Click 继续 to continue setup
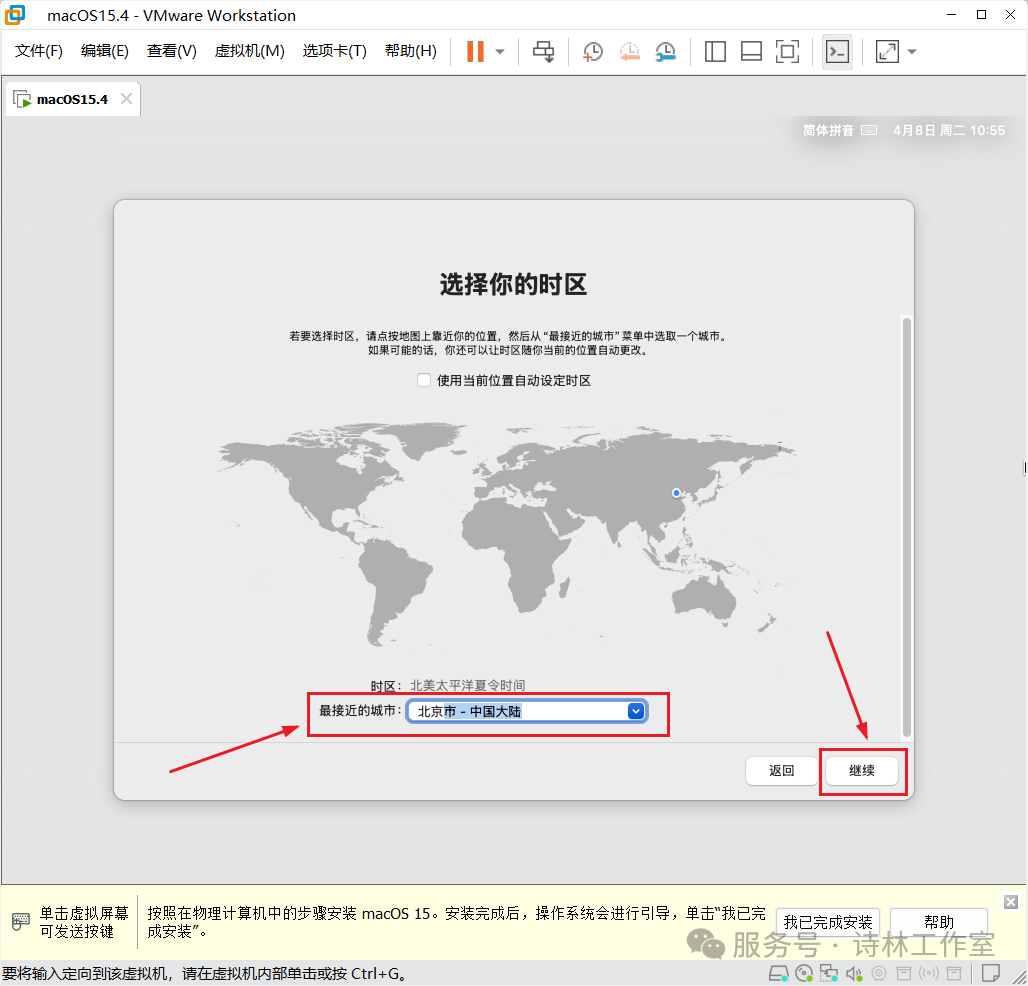 coord(861,770)
